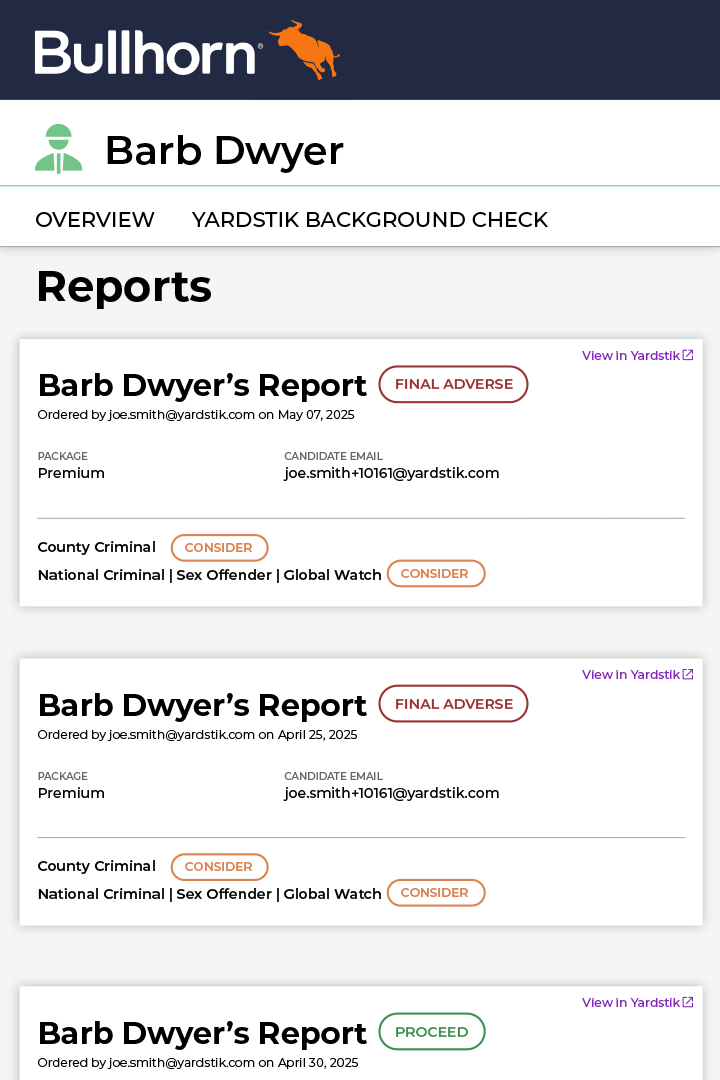Click the Bullhorn logo in the header
This screenshot has width=720, height=1080.
tap(187, 50)
